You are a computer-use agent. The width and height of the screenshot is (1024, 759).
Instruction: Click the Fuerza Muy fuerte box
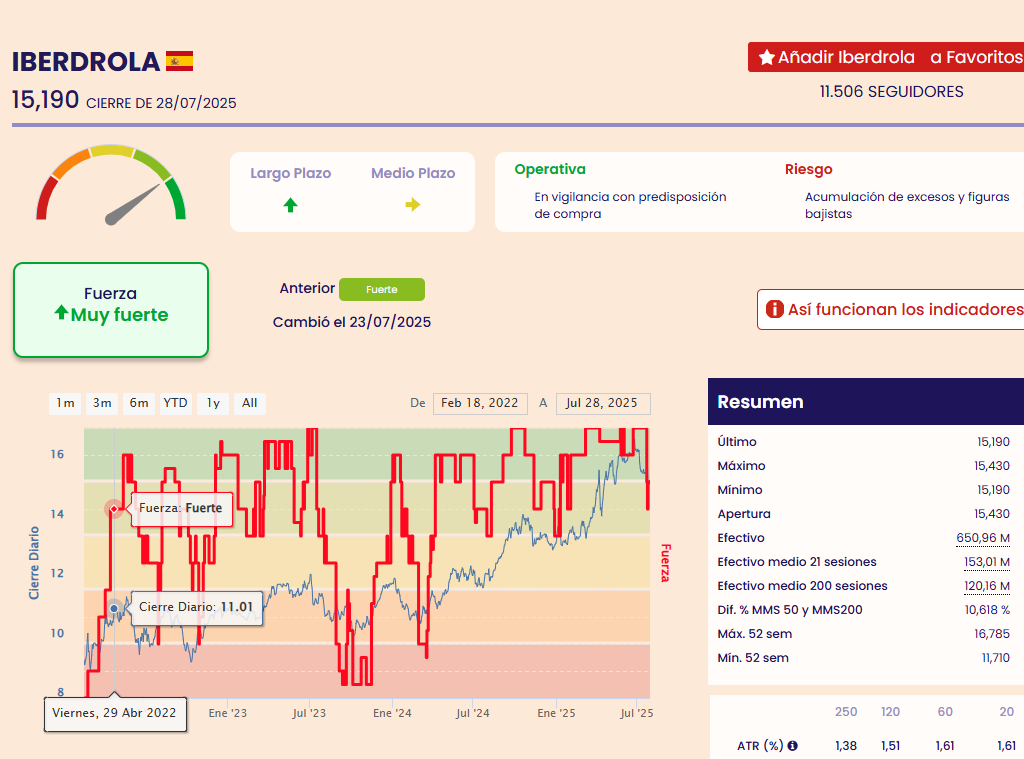(x=111, y=310)
